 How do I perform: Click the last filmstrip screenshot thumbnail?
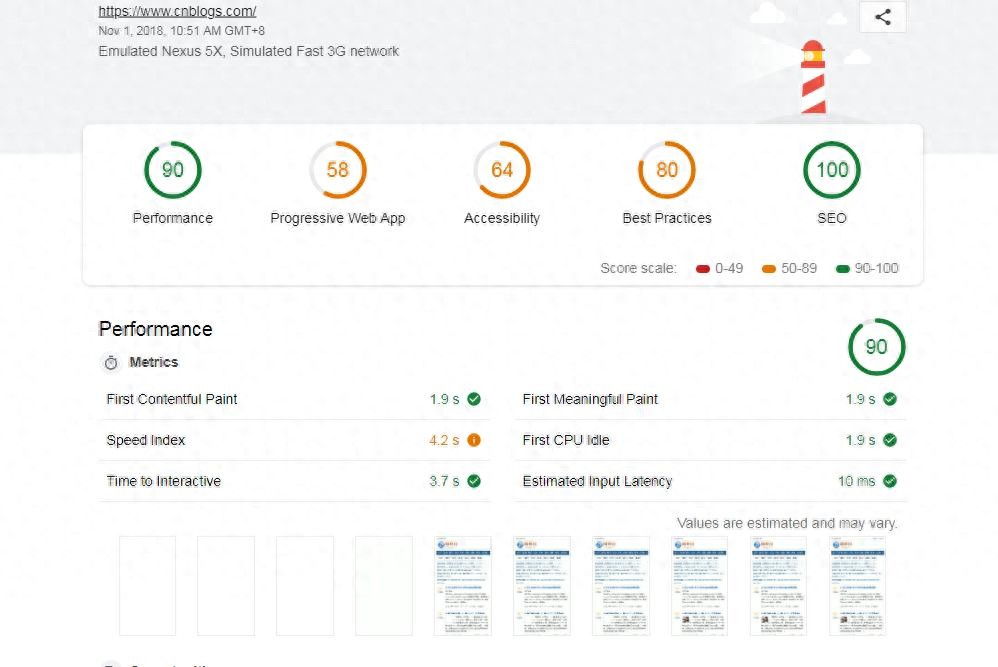[x=857, y=586]
